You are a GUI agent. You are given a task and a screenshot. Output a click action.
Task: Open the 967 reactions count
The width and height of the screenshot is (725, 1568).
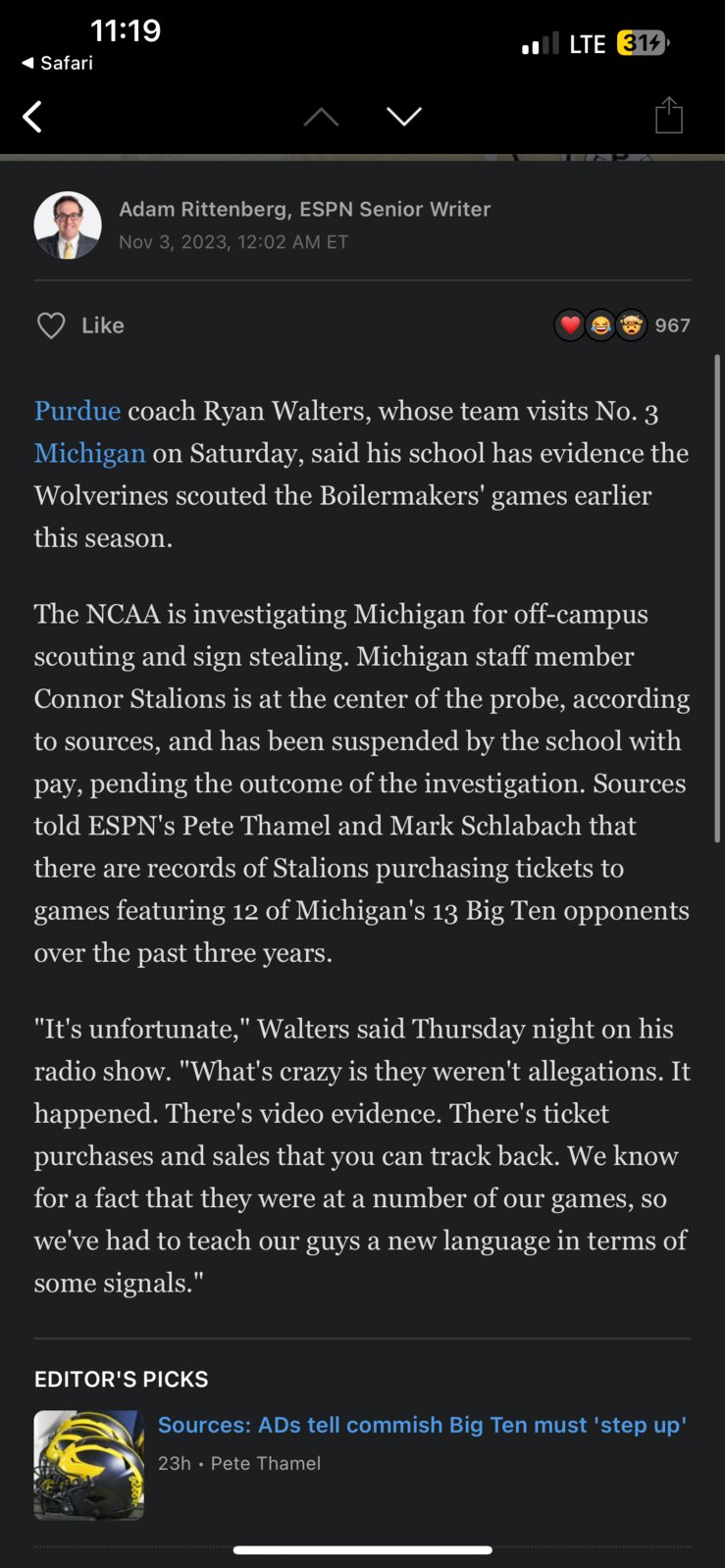tap(673, 326)
